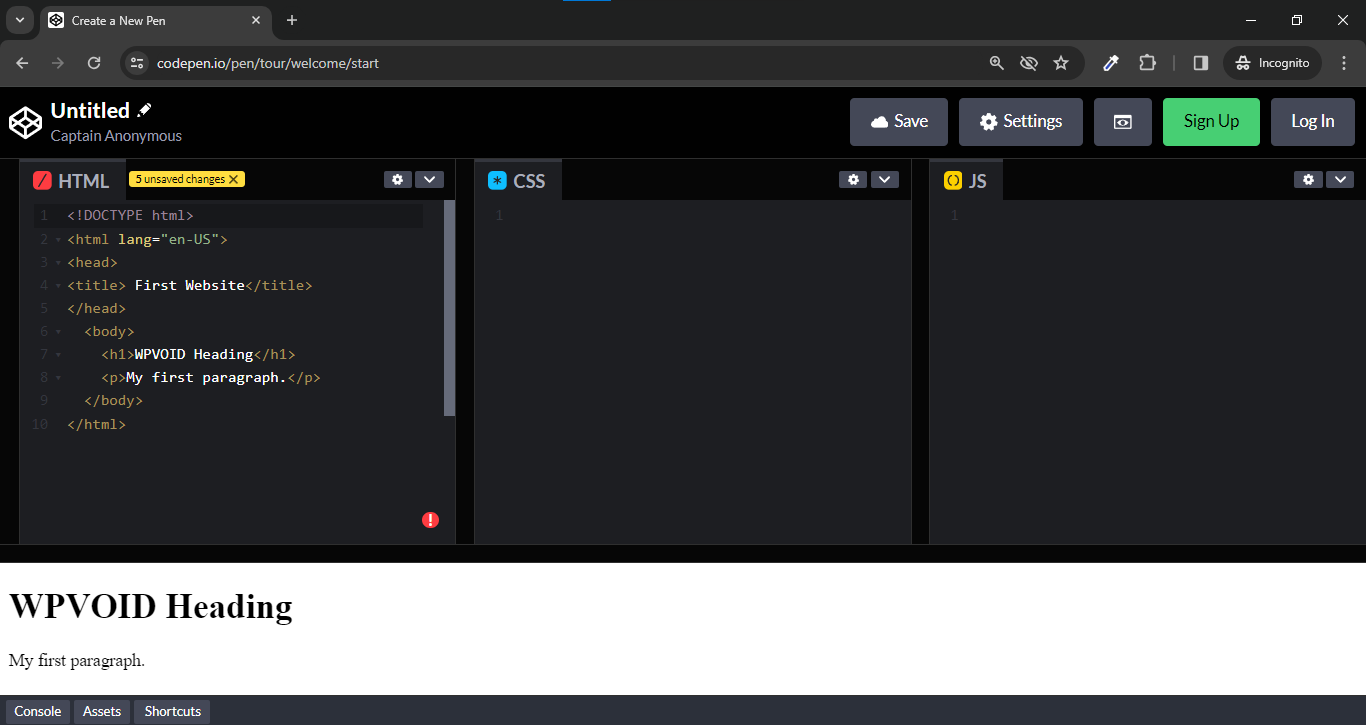Expand the CSS panel dropdown chevron

point(884,179)
